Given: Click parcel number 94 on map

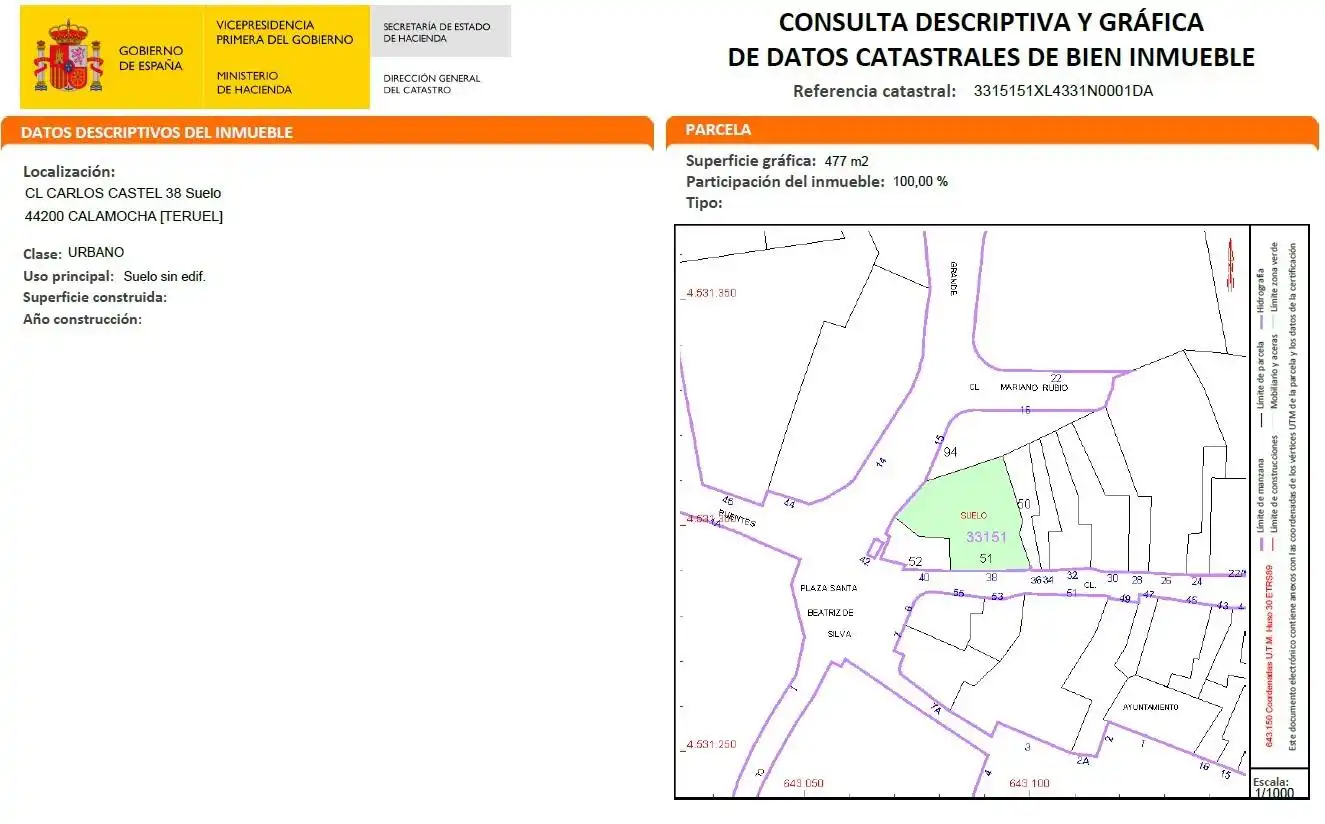Looking at the screenshot, I should (950, 452).
